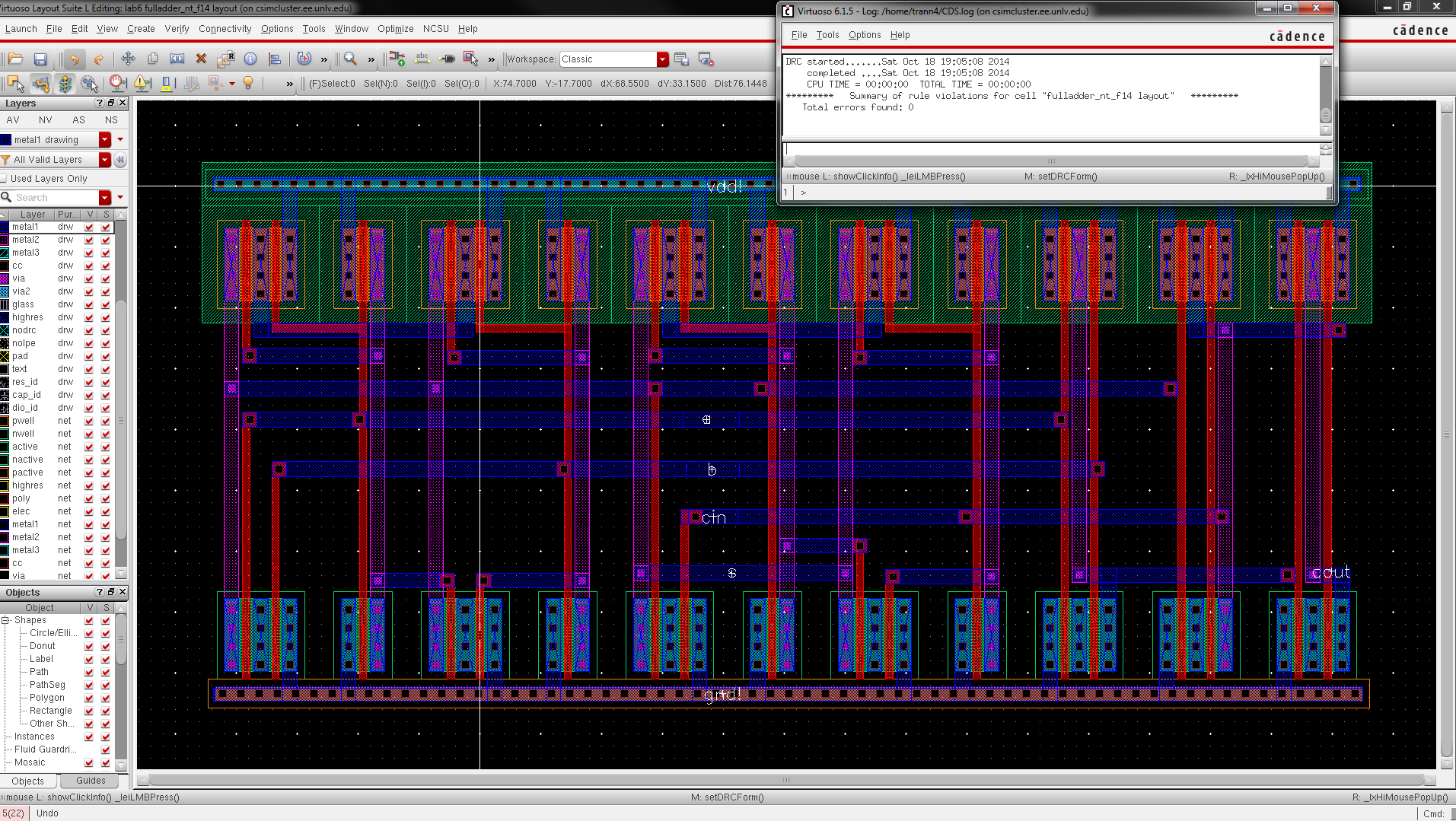Open the layer Search dropdown arrow
Screen dimensions: 1456x821
105,198
